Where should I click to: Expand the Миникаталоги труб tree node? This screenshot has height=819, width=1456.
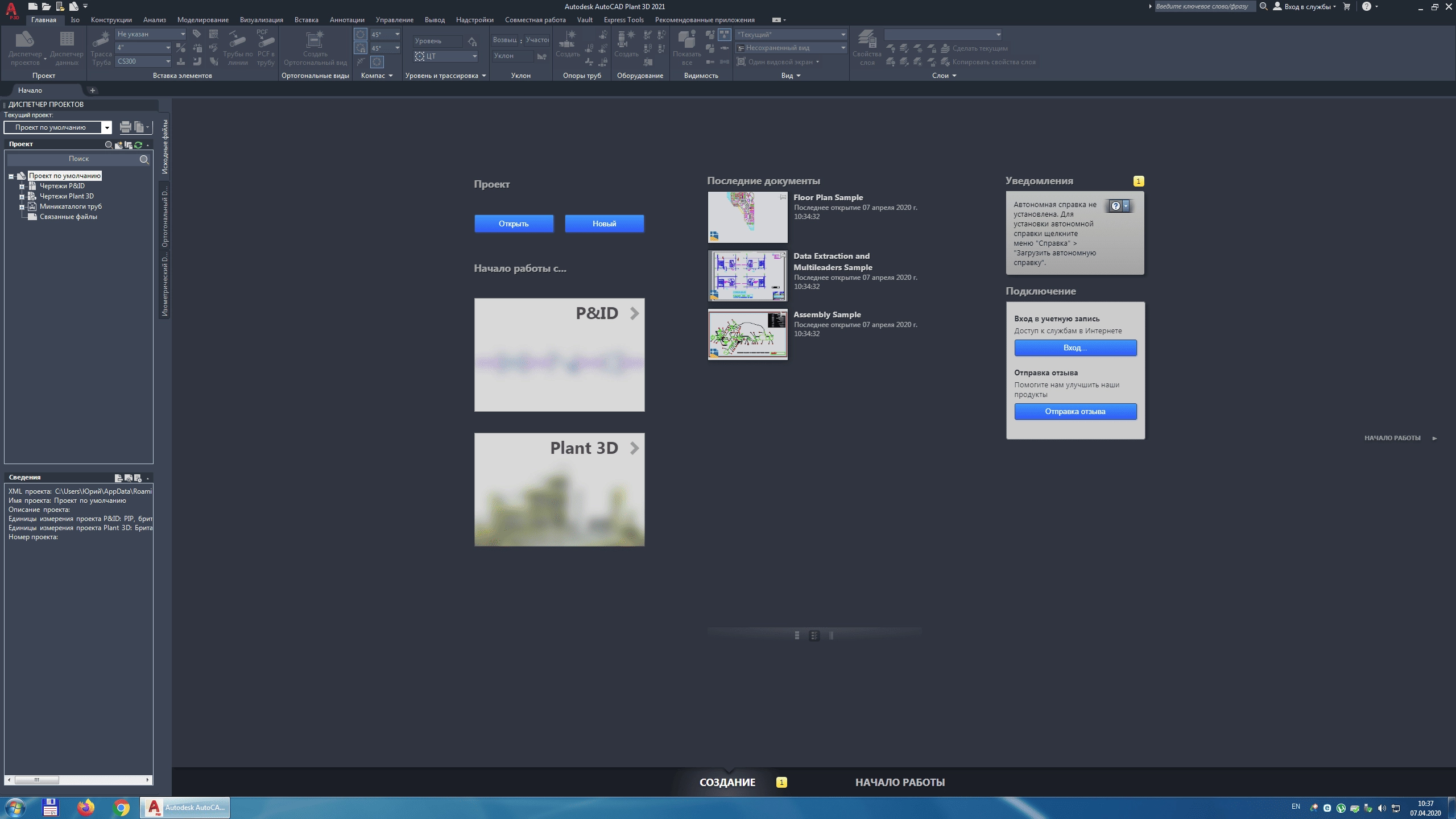pos(22,207)
